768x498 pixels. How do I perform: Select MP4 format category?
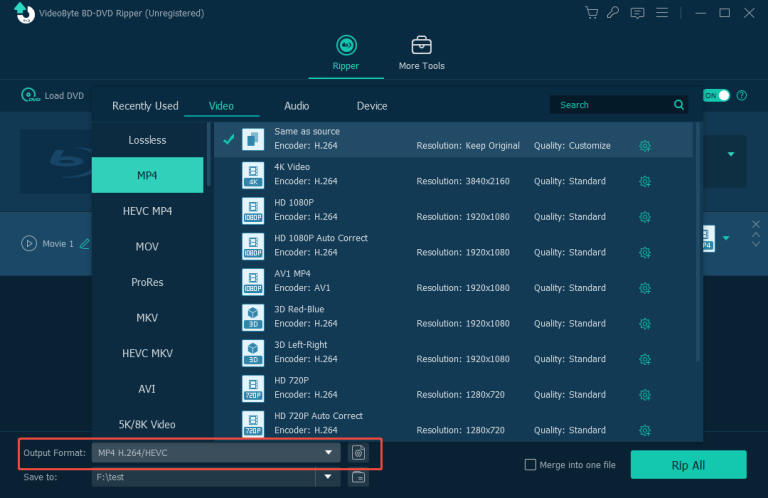(147, 175)
